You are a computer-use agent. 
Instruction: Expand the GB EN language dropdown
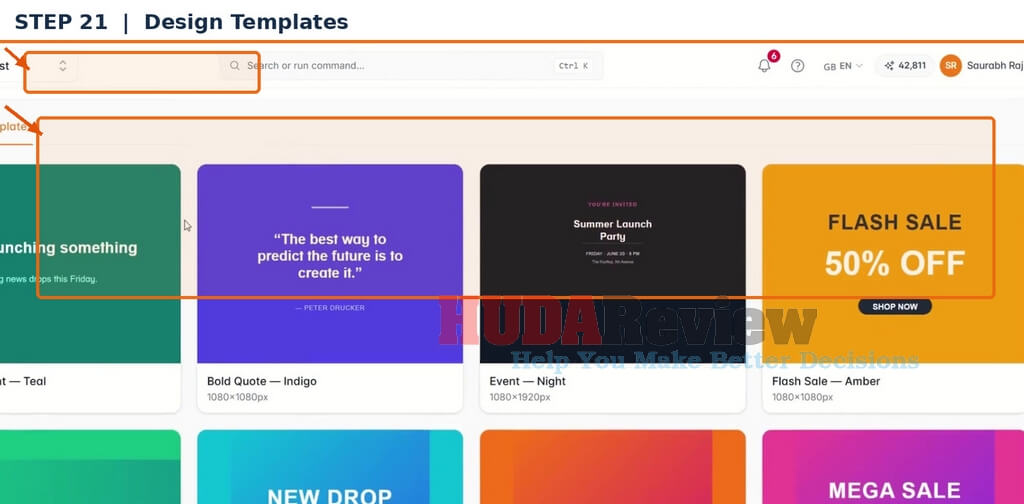click(843, 66)
